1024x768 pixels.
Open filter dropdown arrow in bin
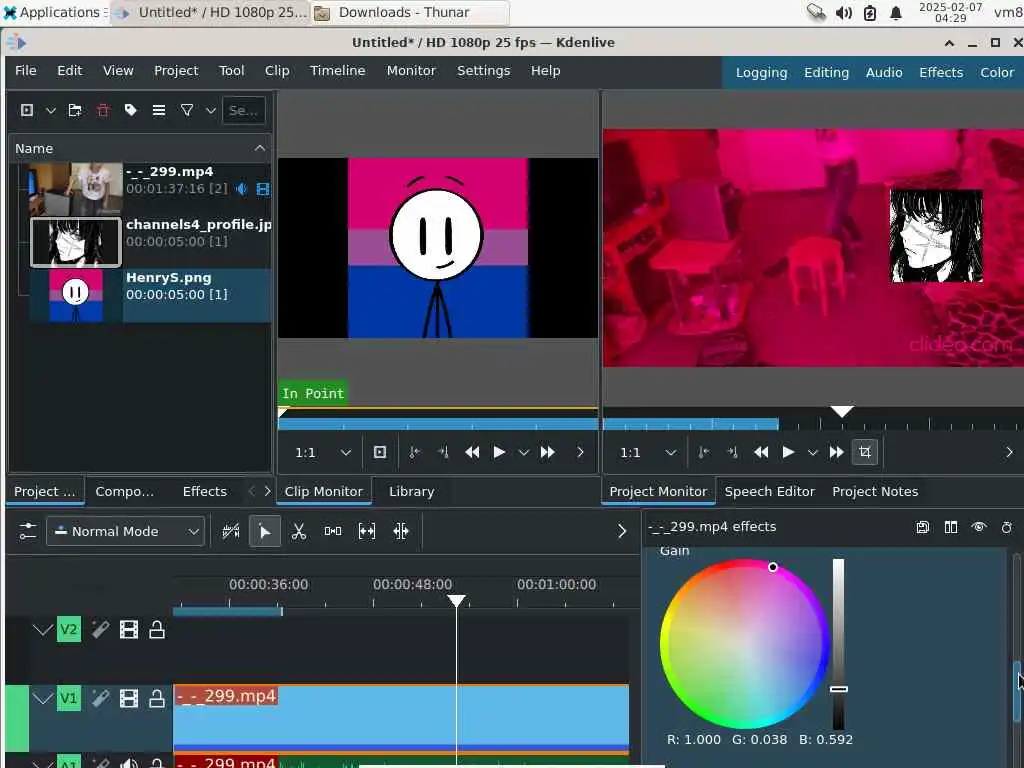pyautogui.click(x=211, y=110)
